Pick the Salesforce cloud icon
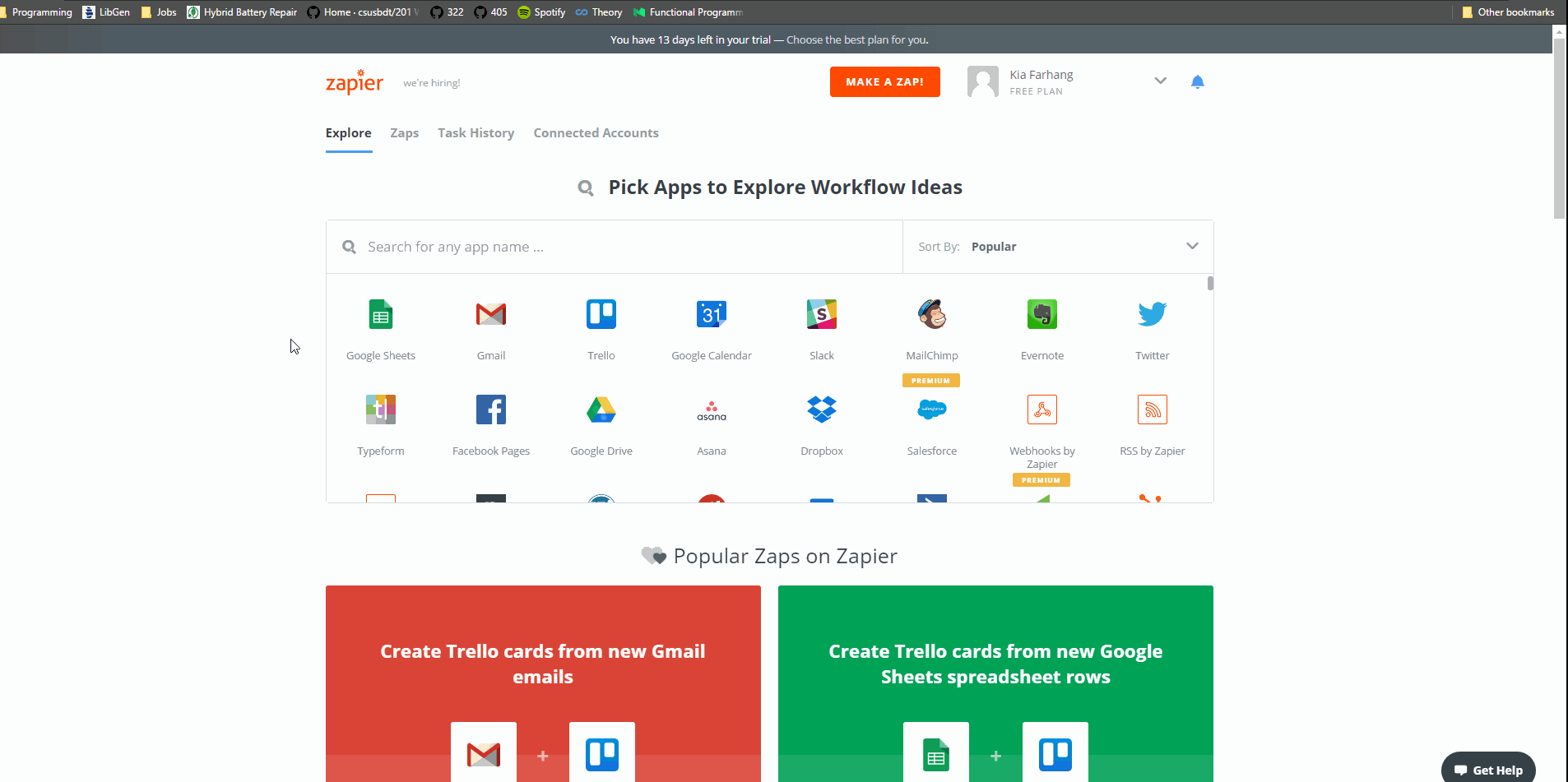 point(932,410)
